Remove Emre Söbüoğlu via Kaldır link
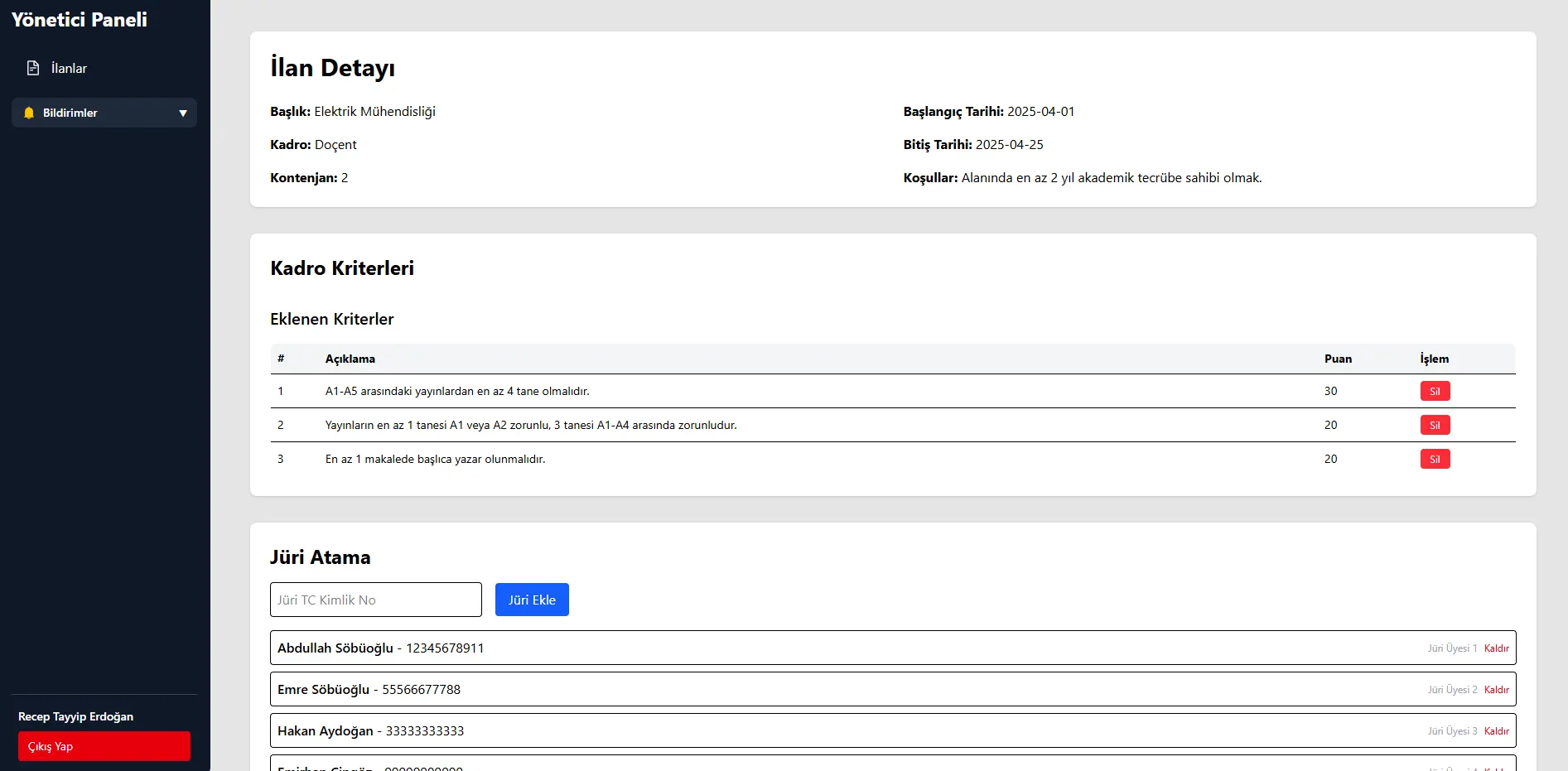Image resolution: width=1568 pixels, height=771 pixels. tap(1496, 690)
